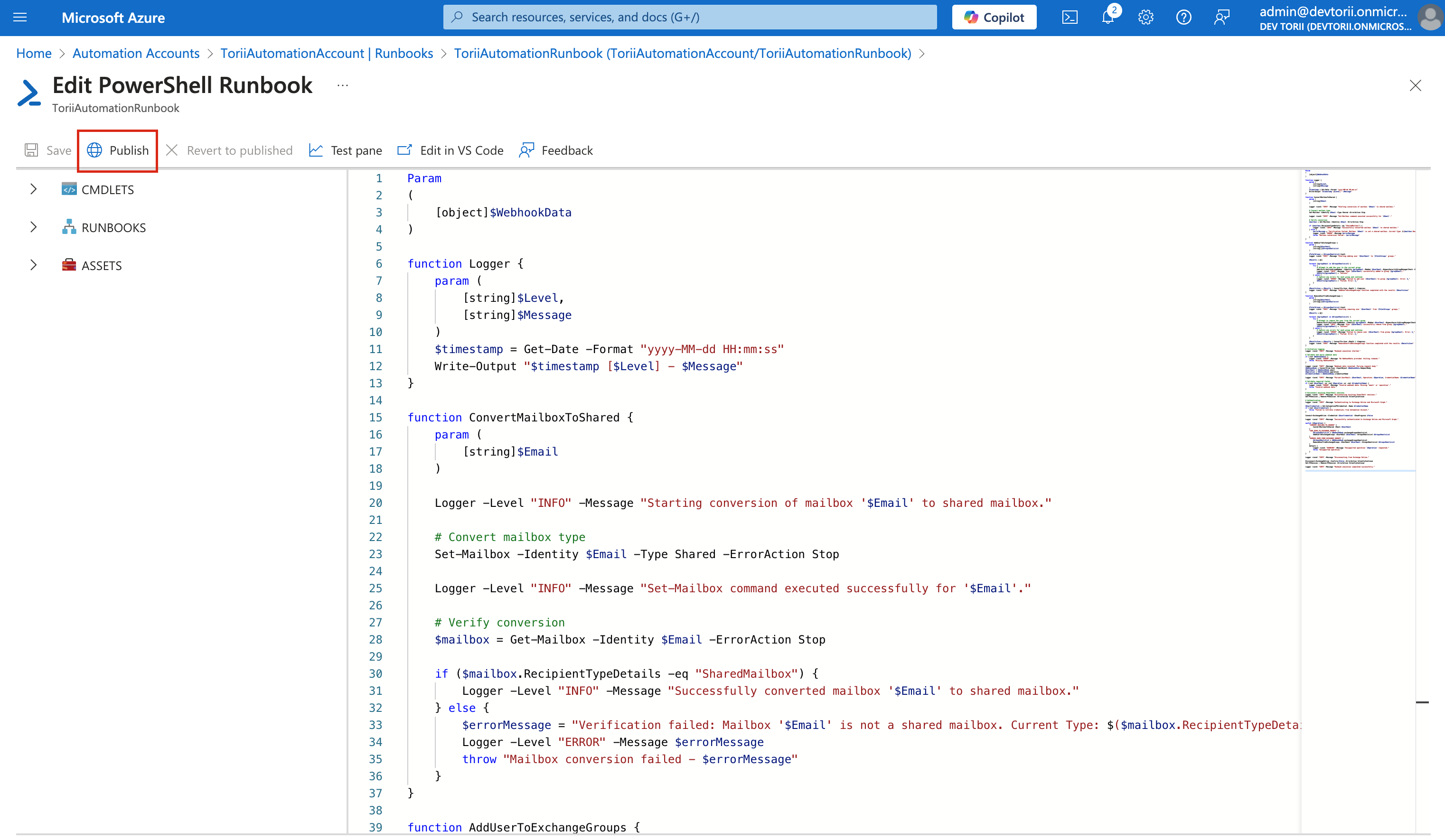Select the RUNBOOKS label
Screen dimensions: 1445x840
113,228
